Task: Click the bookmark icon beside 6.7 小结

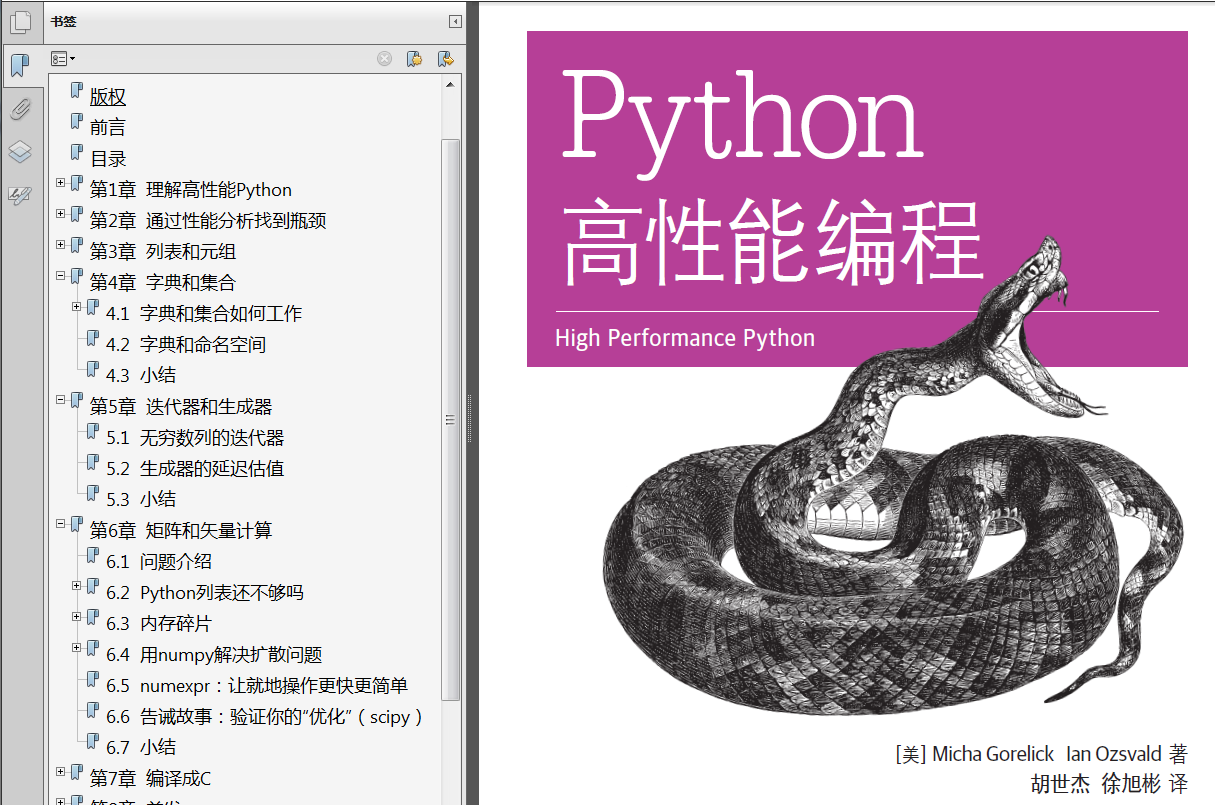Action: click(x=93, y=743)
